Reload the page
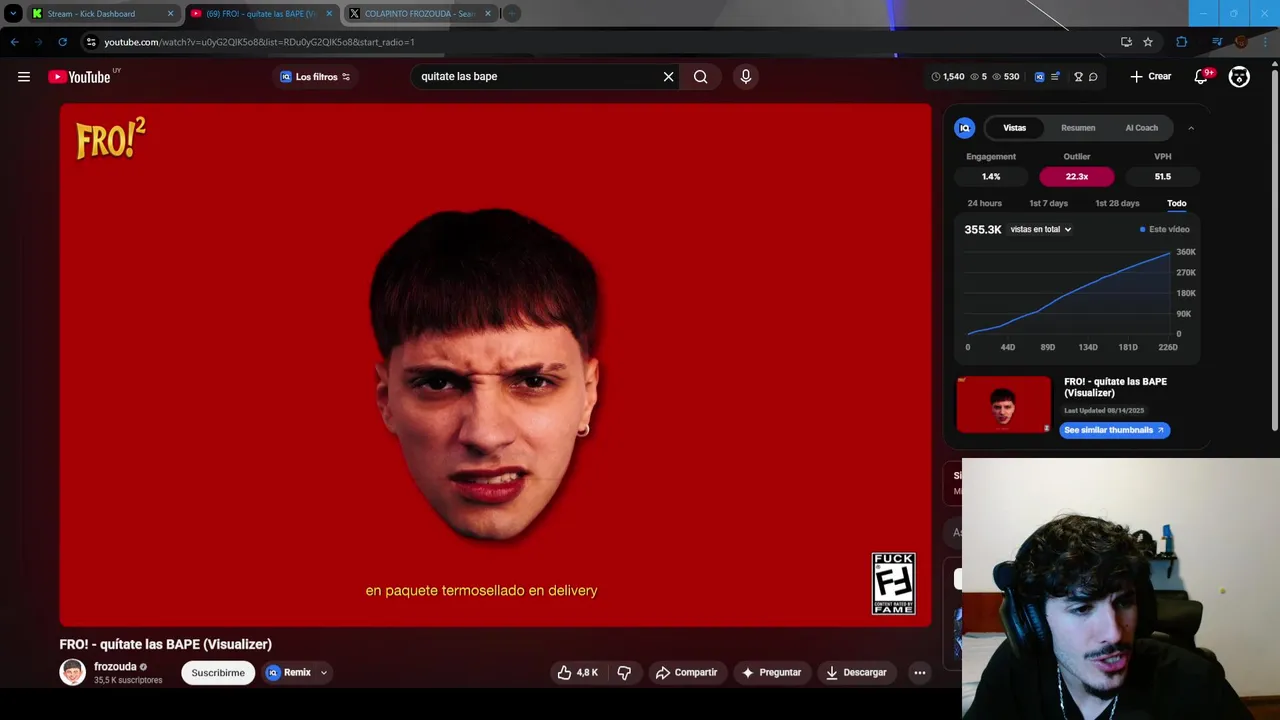This screenshot has height=720, width=1280. (x=62, y=42)
